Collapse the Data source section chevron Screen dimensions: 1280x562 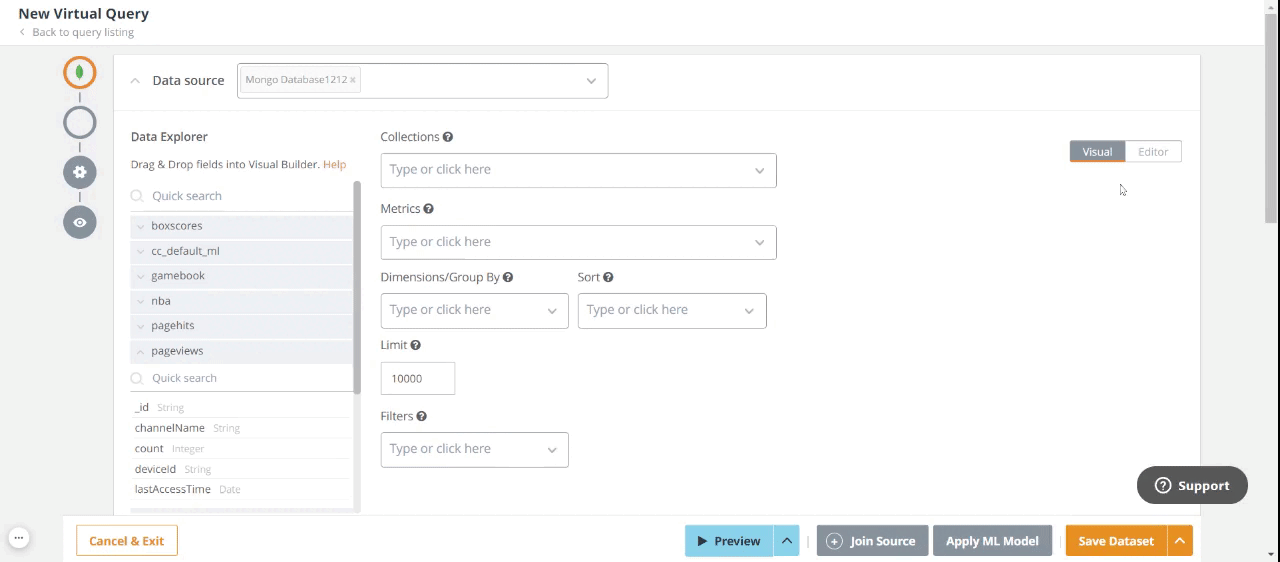click(135, 81)
